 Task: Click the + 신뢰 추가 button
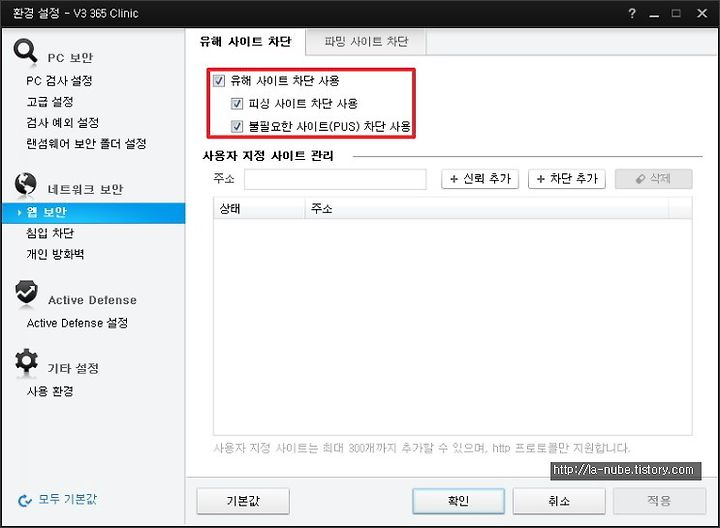click(480, 179)
